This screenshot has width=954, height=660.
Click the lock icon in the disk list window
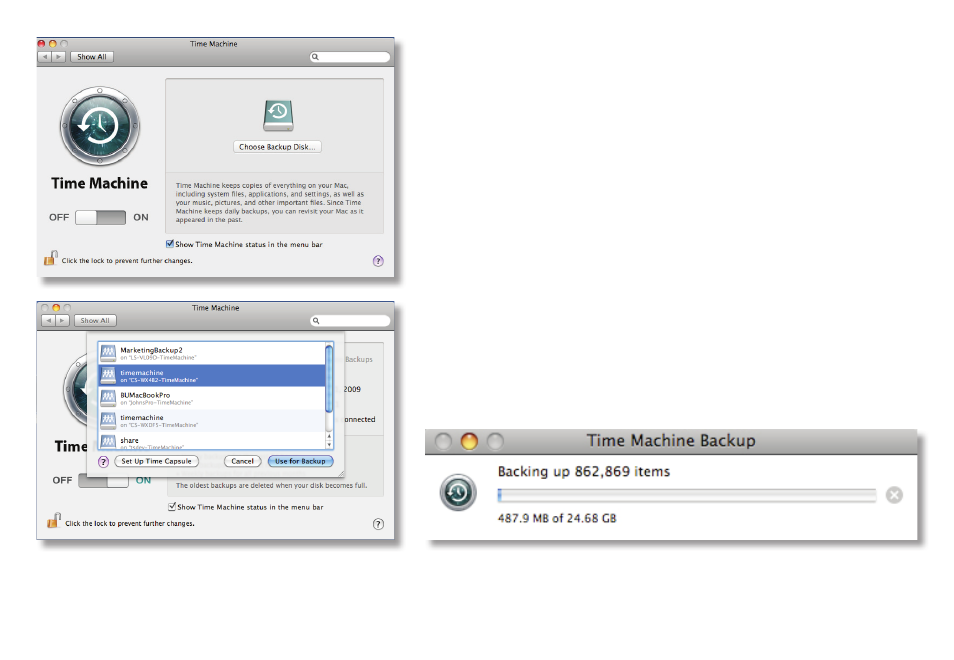coord(54,521)
